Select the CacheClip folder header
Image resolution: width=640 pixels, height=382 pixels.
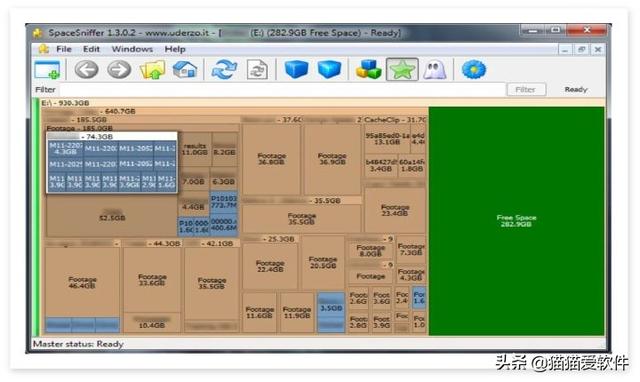click(394, 120)
